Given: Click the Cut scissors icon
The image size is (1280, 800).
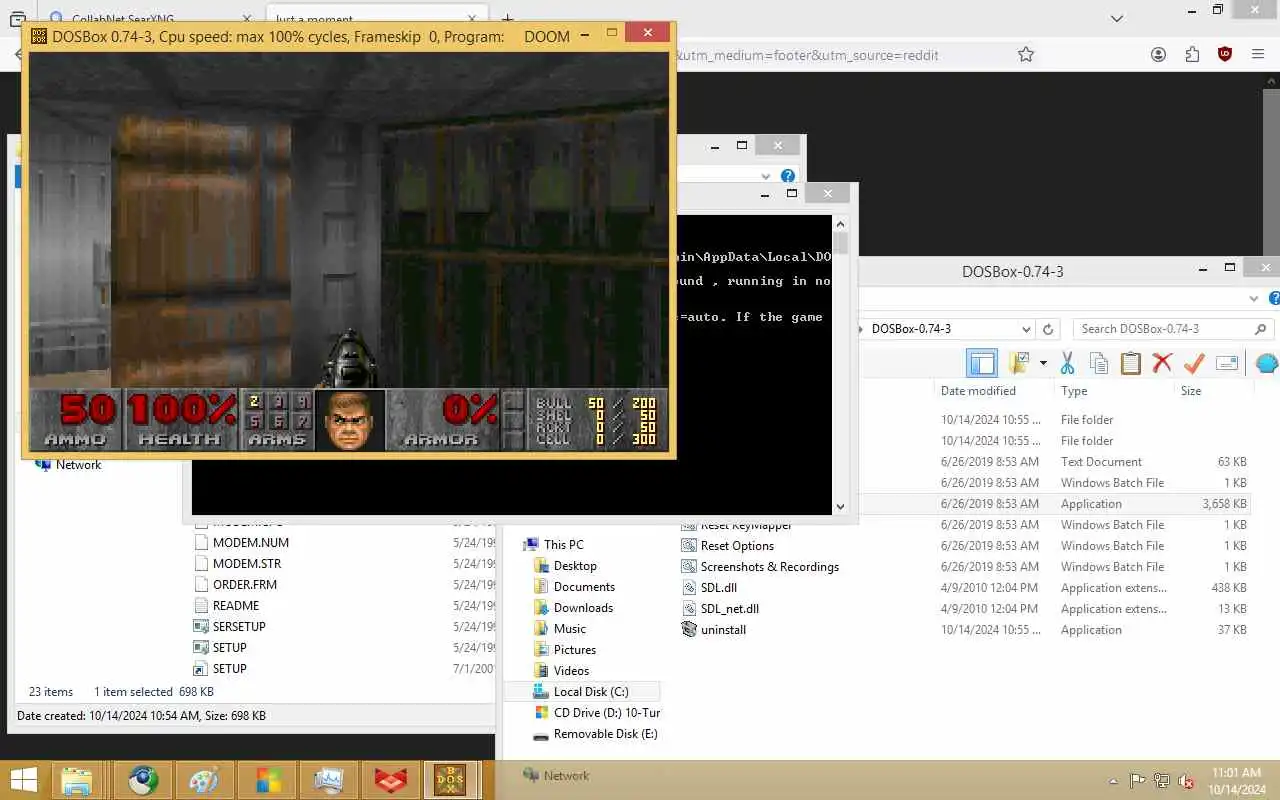Looking at the screenshot, I should click(x=1067, y=363).
